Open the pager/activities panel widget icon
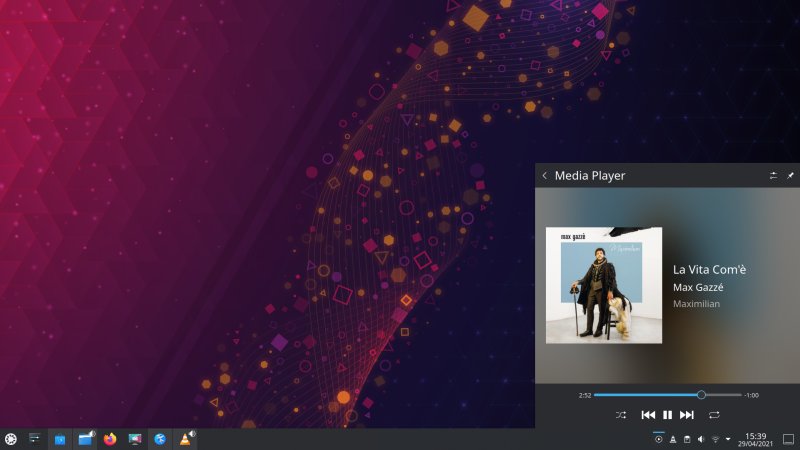The width and height of the screenshot is (800, 450). tap(35, 438)
